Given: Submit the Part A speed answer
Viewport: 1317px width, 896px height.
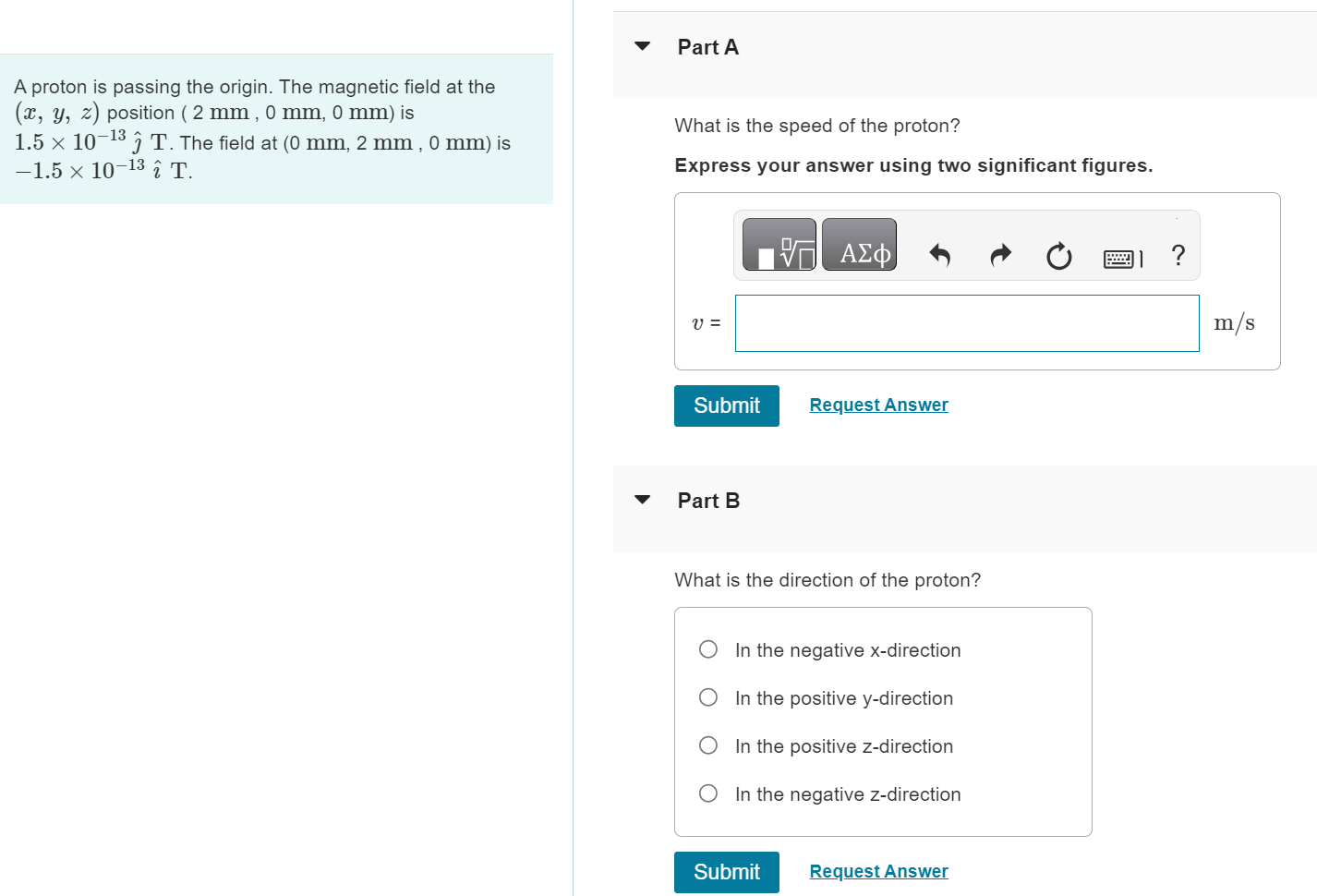Looking at the screenshot, I should point(726,406).
